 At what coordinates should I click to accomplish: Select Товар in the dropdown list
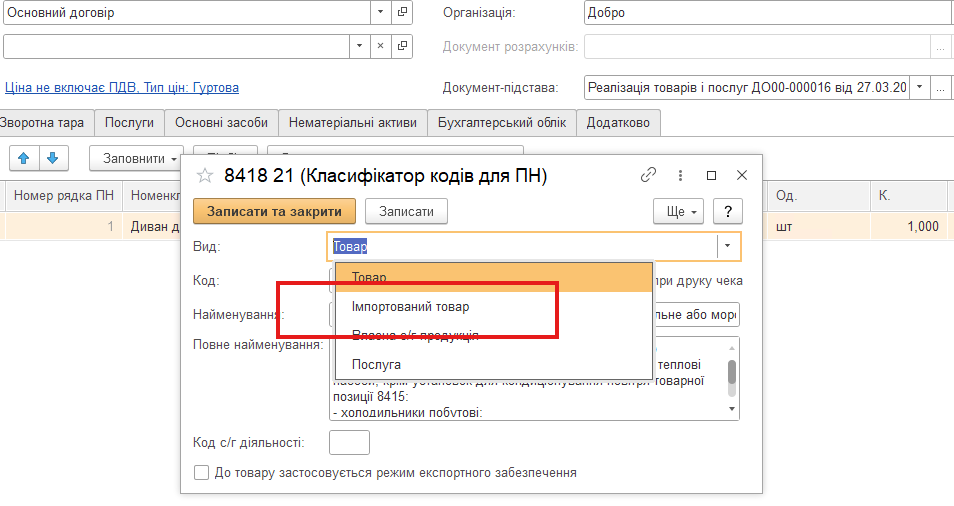[x=493, y=277]
